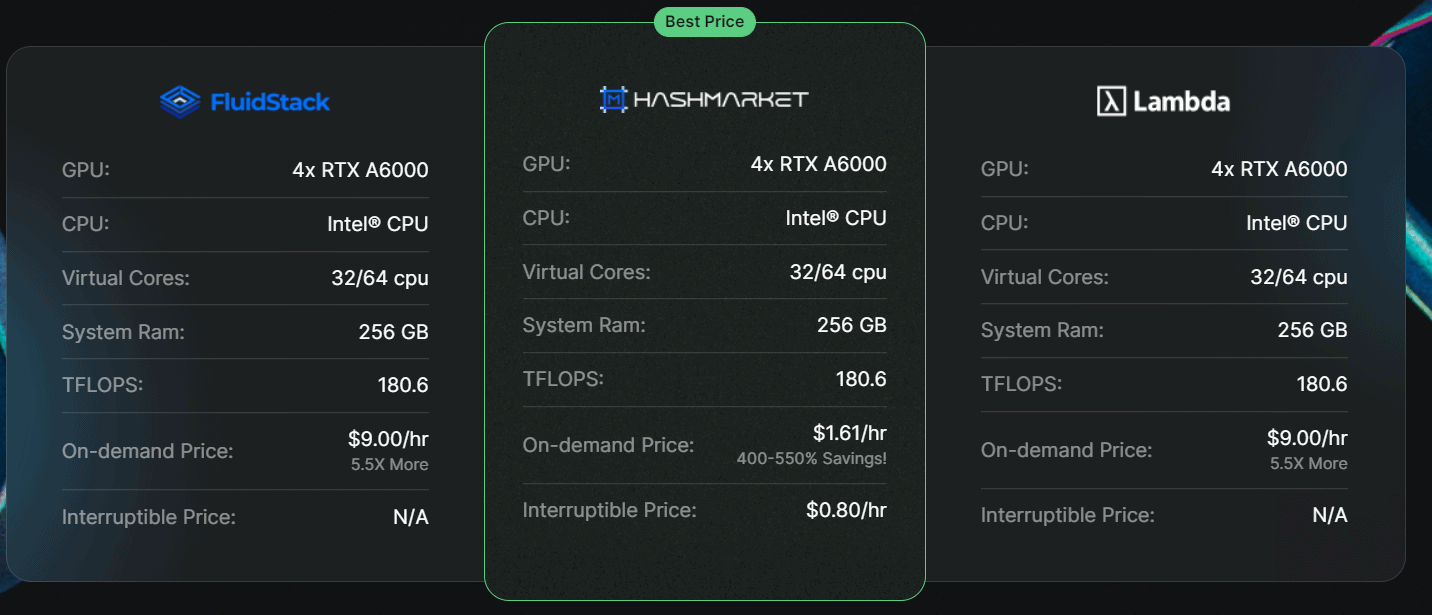The image size is (1432, 615).
Task: Select Hashmarket 4x RTX A6000 GPU value
Action: pos(819,164)
